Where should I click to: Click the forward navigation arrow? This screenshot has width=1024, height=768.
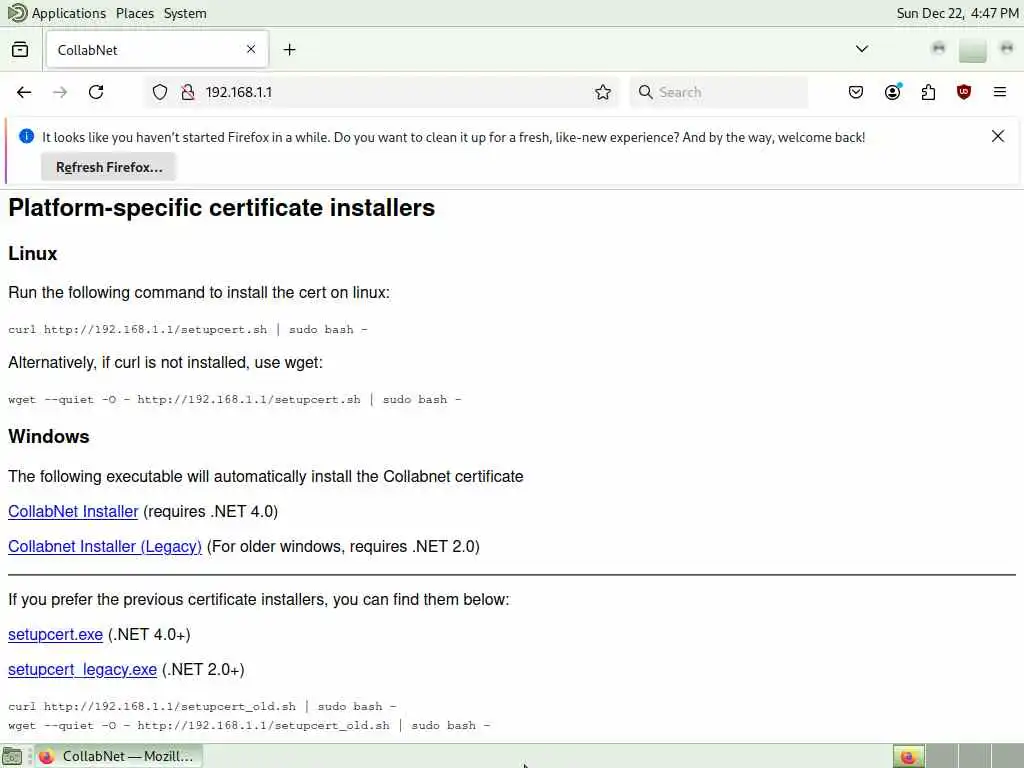(x=60, y=92)
